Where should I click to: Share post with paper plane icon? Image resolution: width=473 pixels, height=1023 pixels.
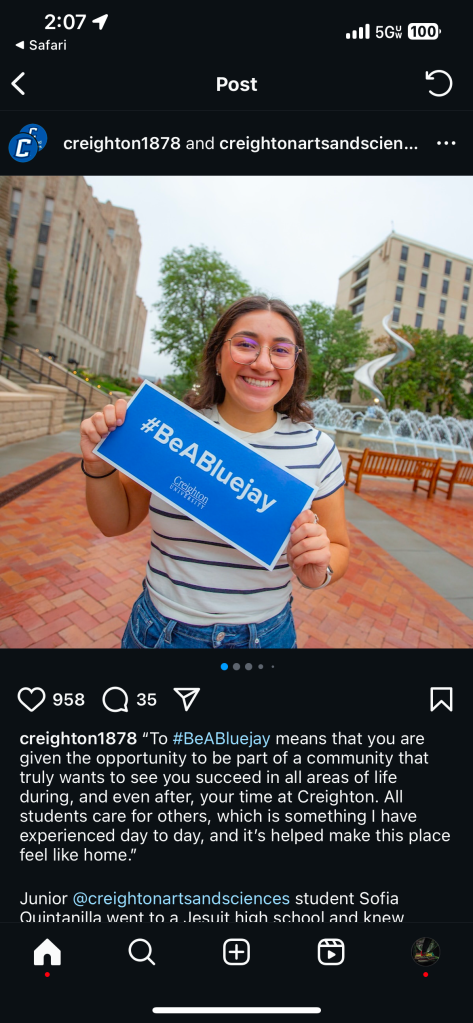(x=187, y=699)
